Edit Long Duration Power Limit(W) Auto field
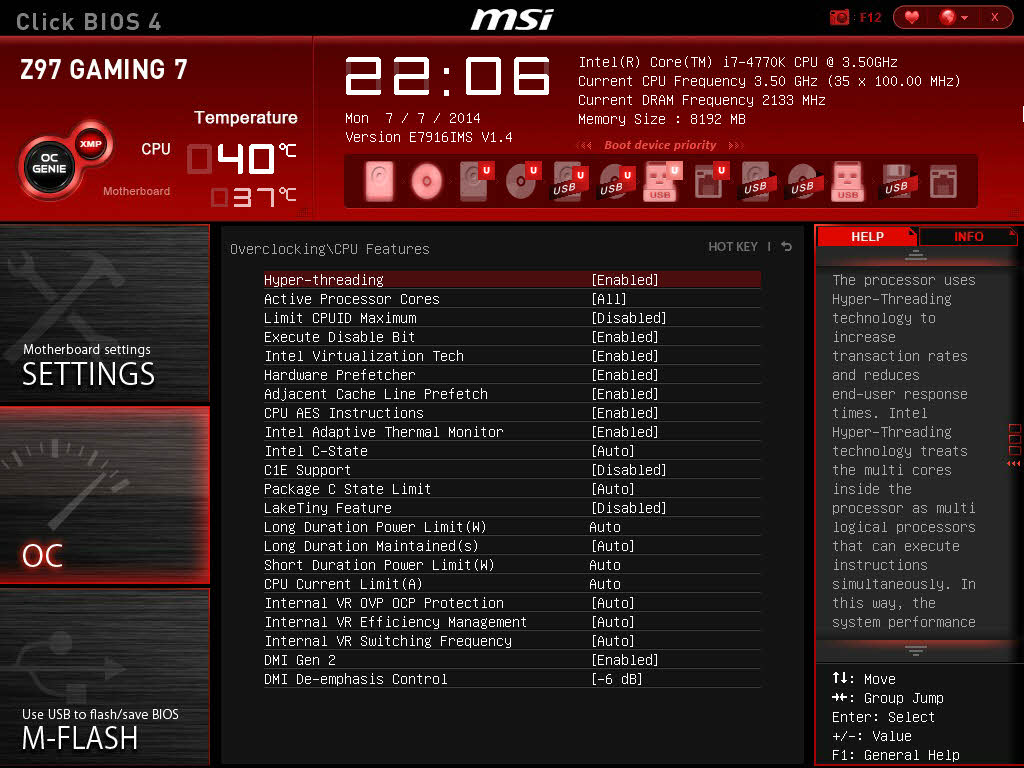1024x768 pixels. pos(605,527)
